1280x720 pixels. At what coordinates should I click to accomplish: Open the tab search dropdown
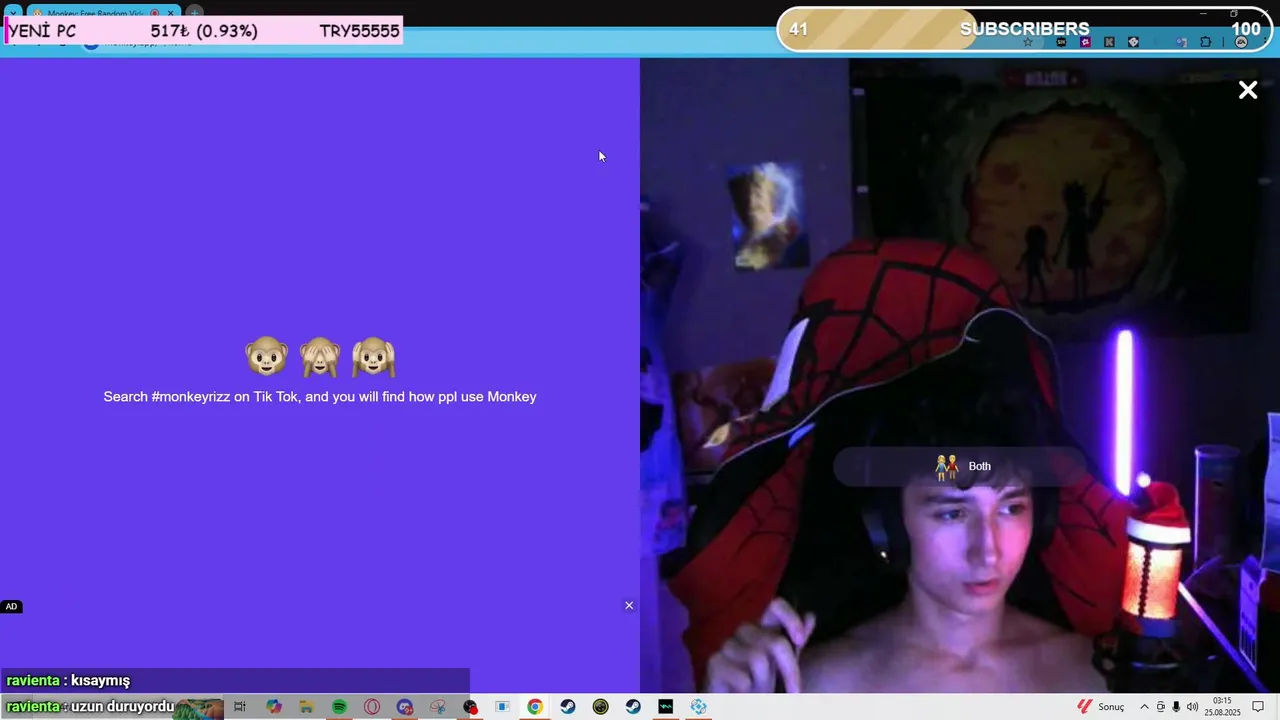tap(13, 13)
